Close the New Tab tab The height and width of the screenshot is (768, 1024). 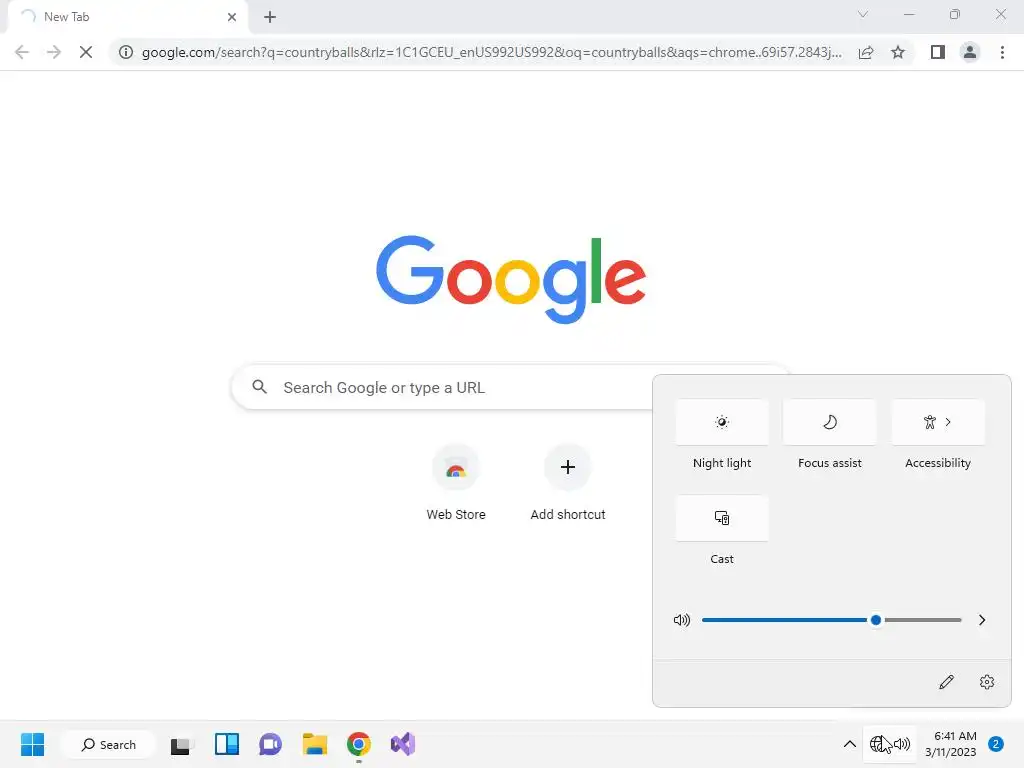tap(232, 17)
